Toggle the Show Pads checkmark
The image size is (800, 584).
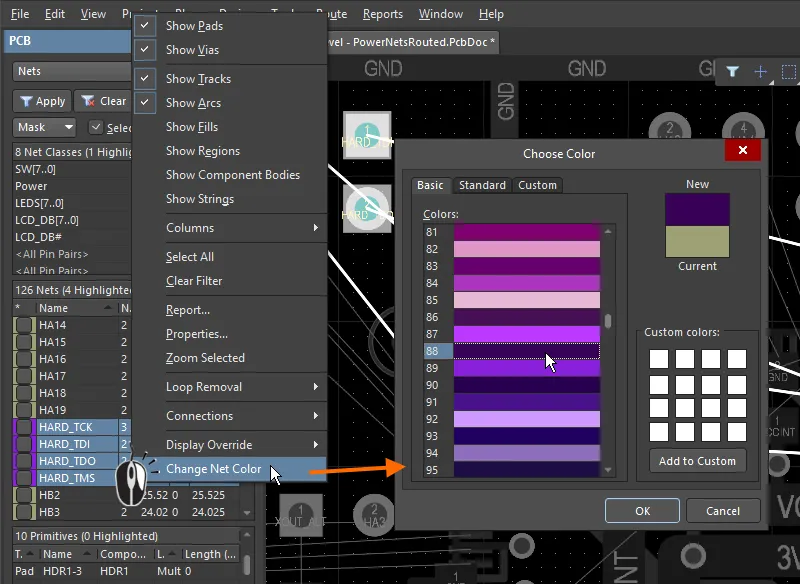pyautogui.click(x=146, y=26)
